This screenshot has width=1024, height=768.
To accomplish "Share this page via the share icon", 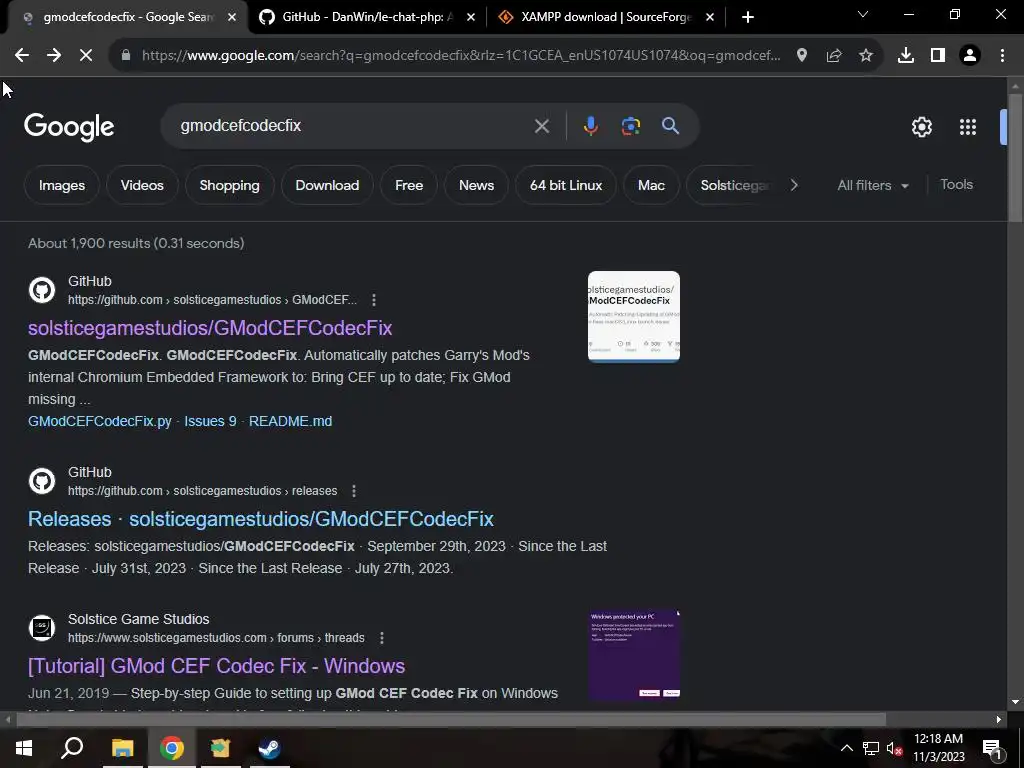I will click(x=834, y=56).
